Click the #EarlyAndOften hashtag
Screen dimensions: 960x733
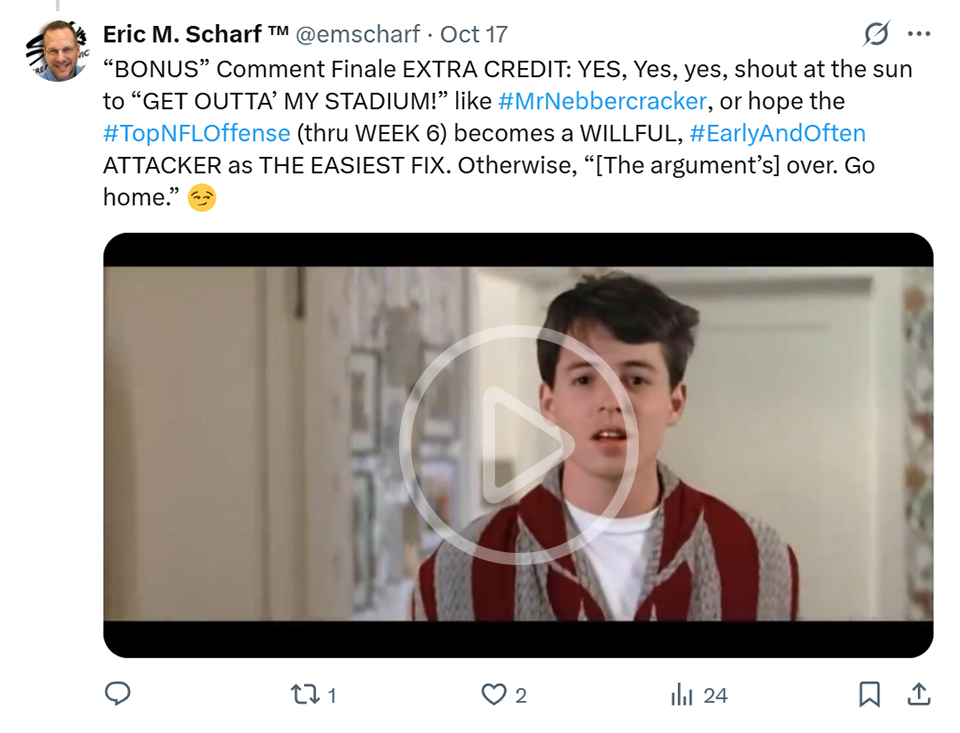point(778,133)
